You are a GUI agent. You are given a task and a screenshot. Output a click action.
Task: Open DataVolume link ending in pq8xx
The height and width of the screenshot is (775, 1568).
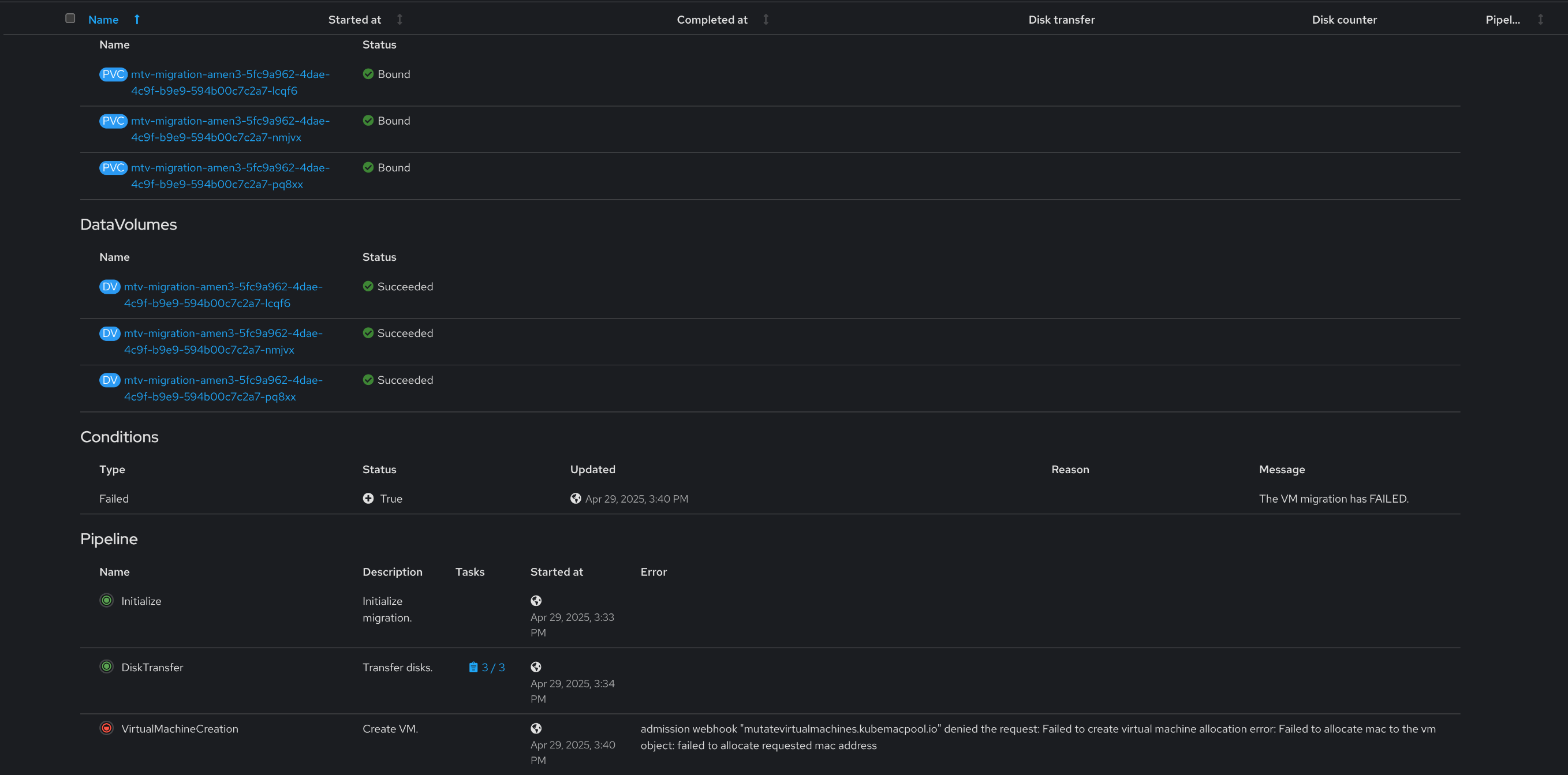(x=223, y=388)
